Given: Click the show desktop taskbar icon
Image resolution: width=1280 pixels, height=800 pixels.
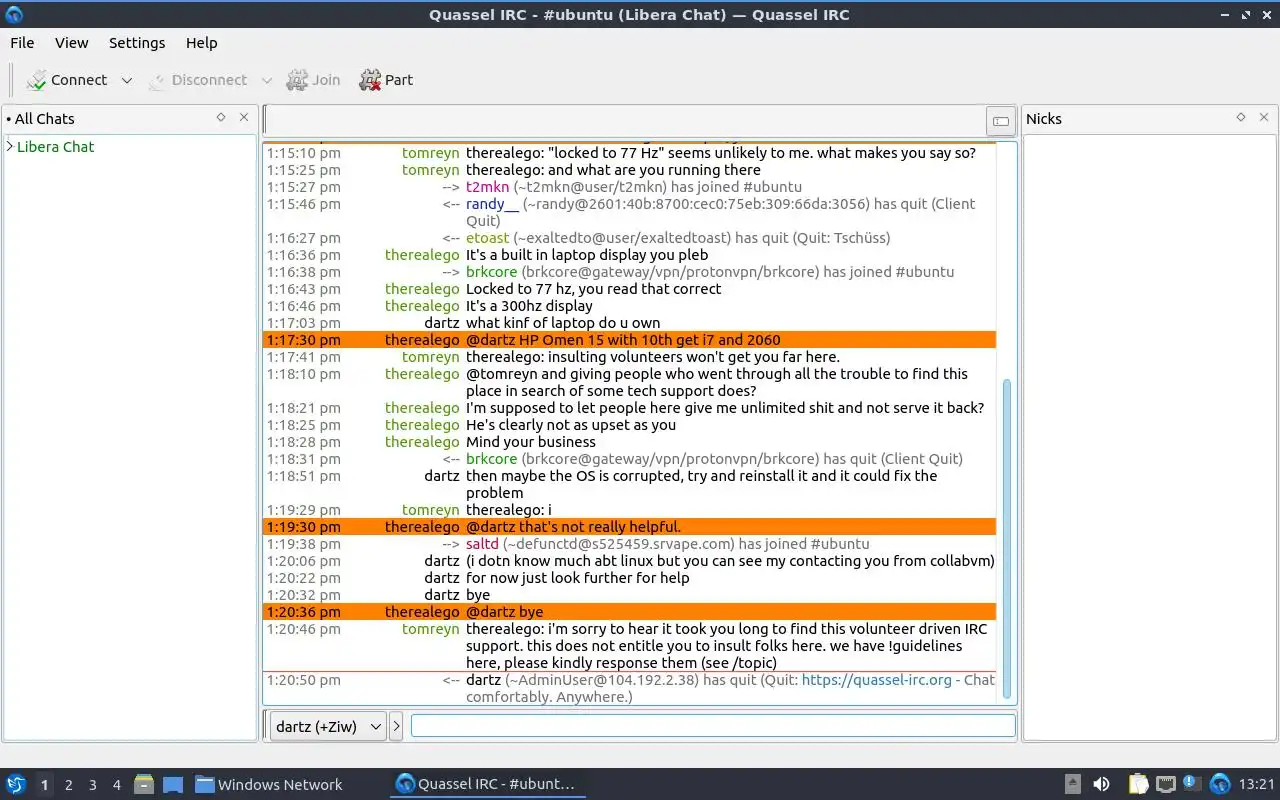Looking at the screenshot, I should pyautogui.click(x=173, y=784).
